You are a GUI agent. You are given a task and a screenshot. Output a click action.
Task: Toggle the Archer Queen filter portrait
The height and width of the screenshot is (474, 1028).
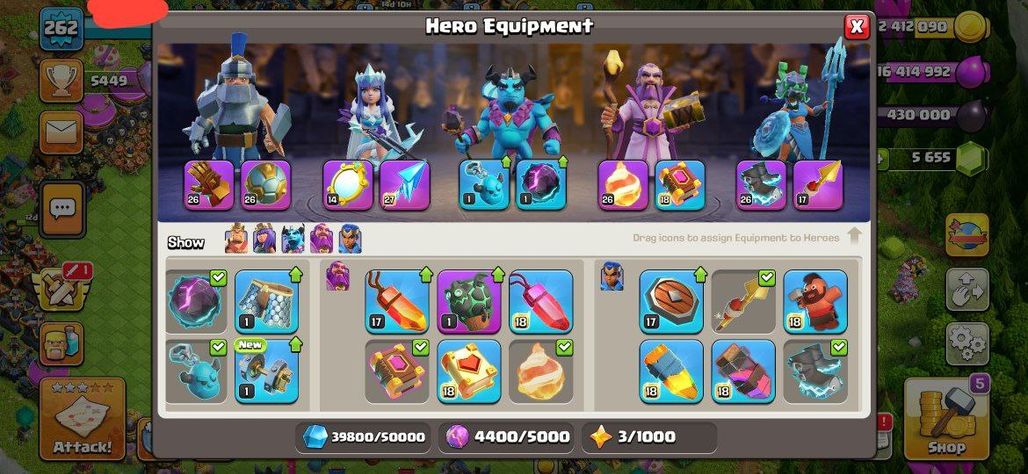264,239
